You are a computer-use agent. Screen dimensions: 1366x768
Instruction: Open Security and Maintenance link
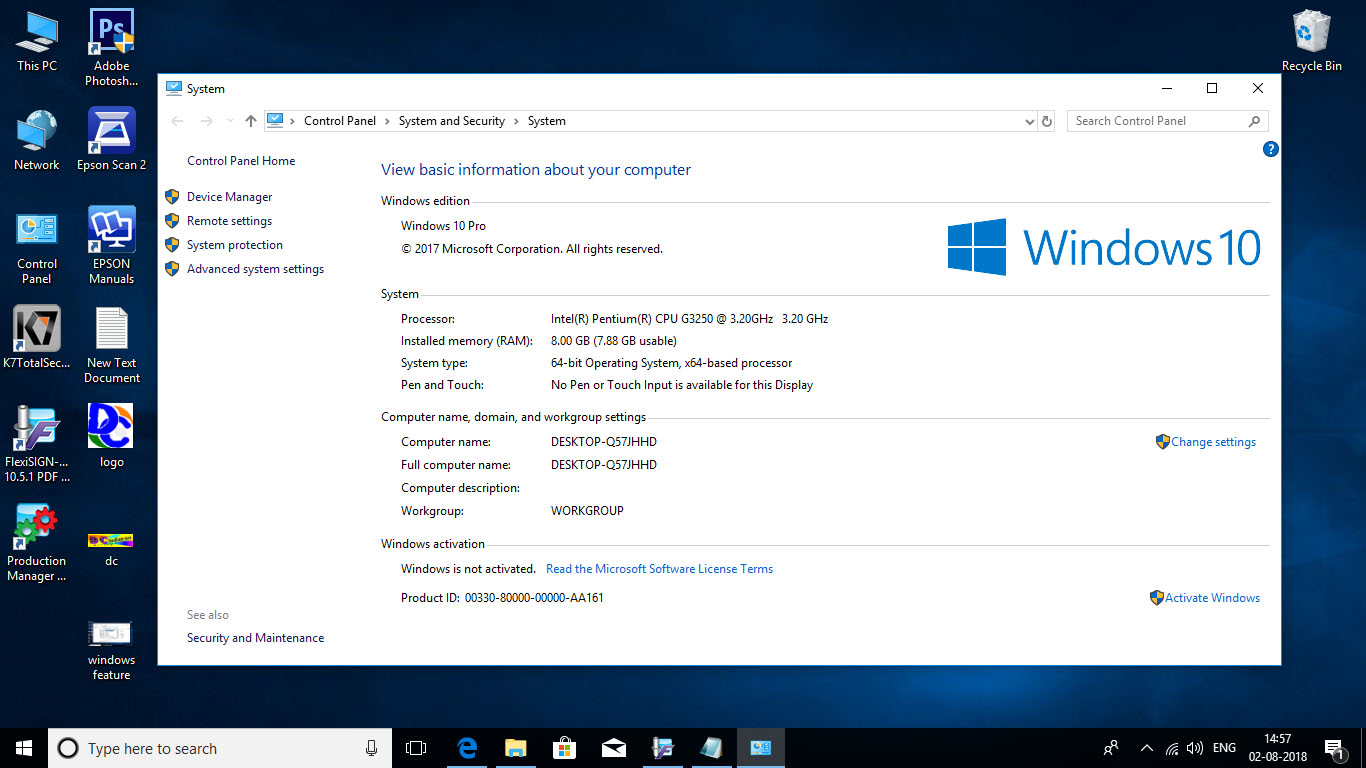(255, 638)
